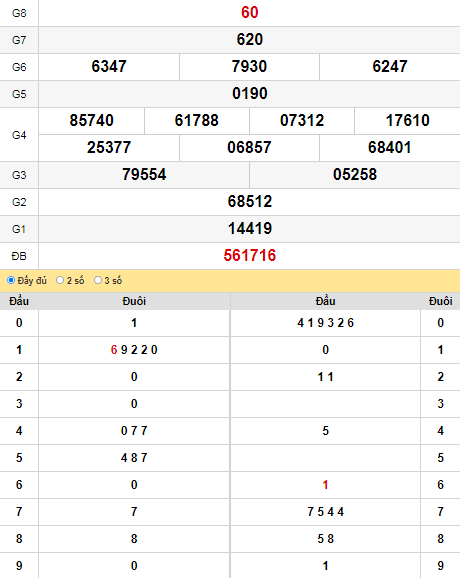
Task: Click G3 number 79554
Action: [x=144, y=175]
